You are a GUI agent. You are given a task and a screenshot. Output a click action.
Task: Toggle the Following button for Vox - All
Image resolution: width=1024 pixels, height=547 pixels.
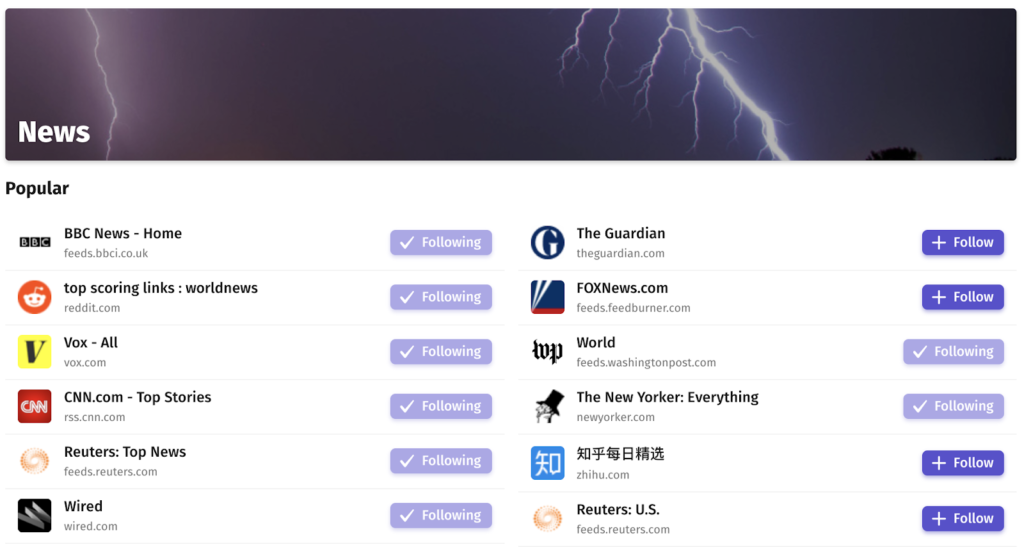point(441,352)
